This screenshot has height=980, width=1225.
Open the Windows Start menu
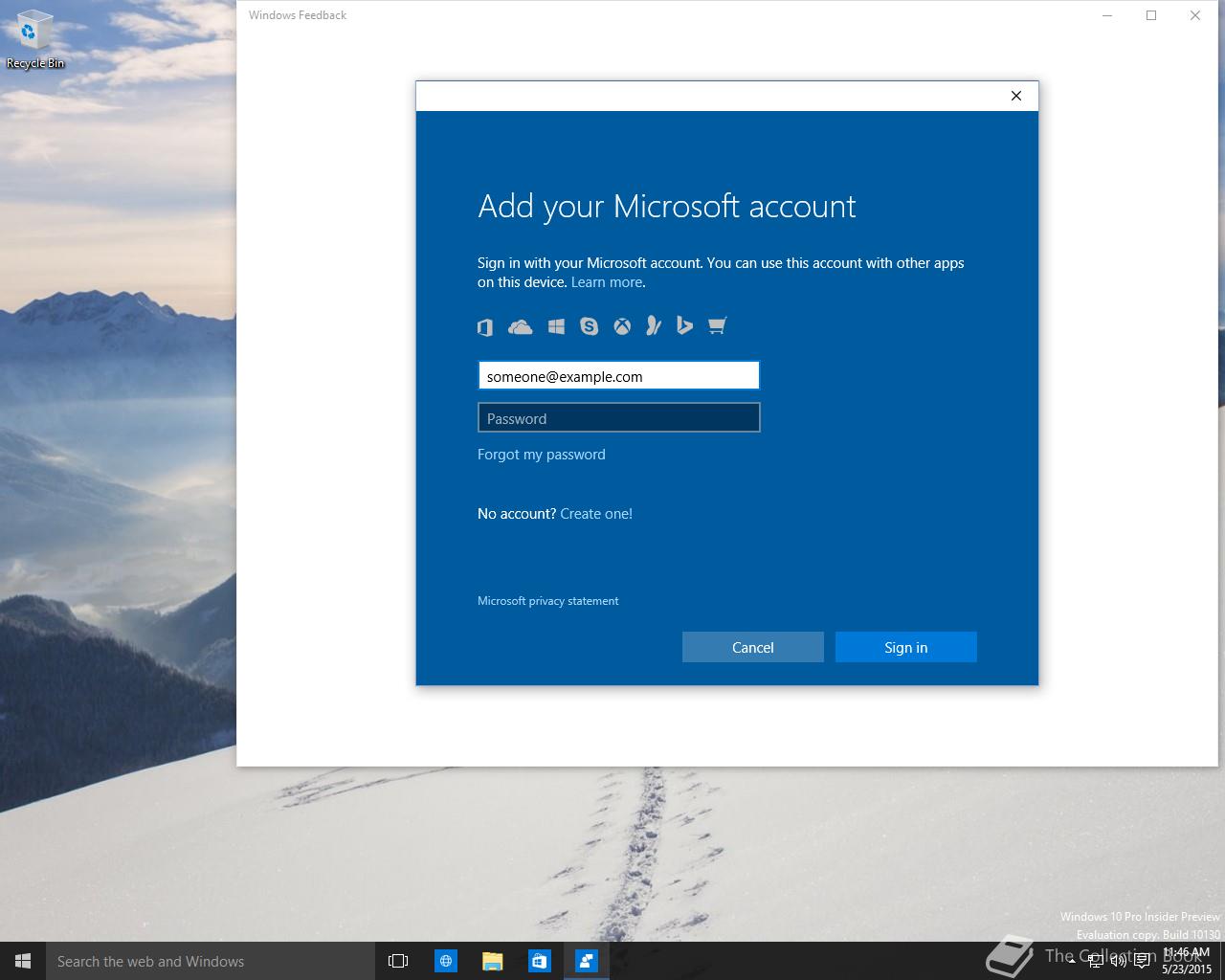(x=23, y=961)
